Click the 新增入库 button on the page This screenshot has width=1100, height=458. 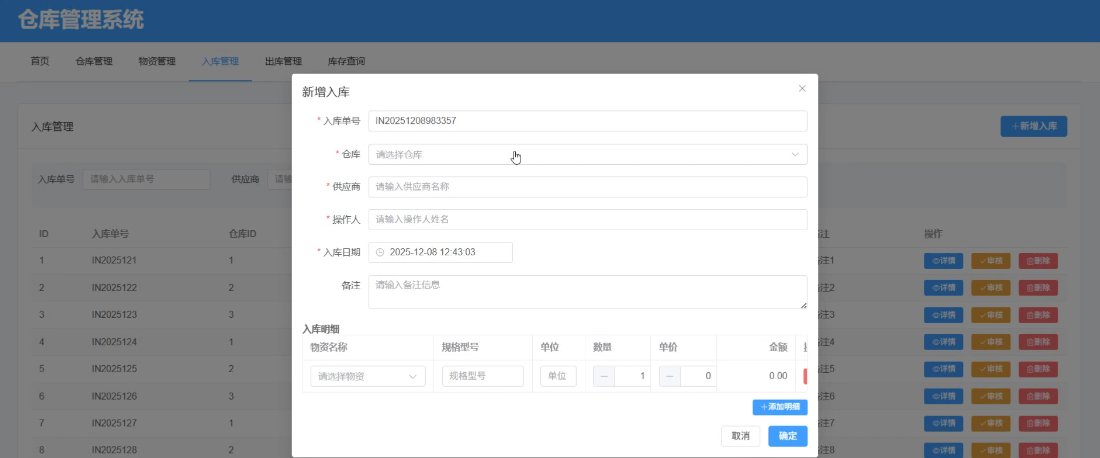pos(1033,126)
